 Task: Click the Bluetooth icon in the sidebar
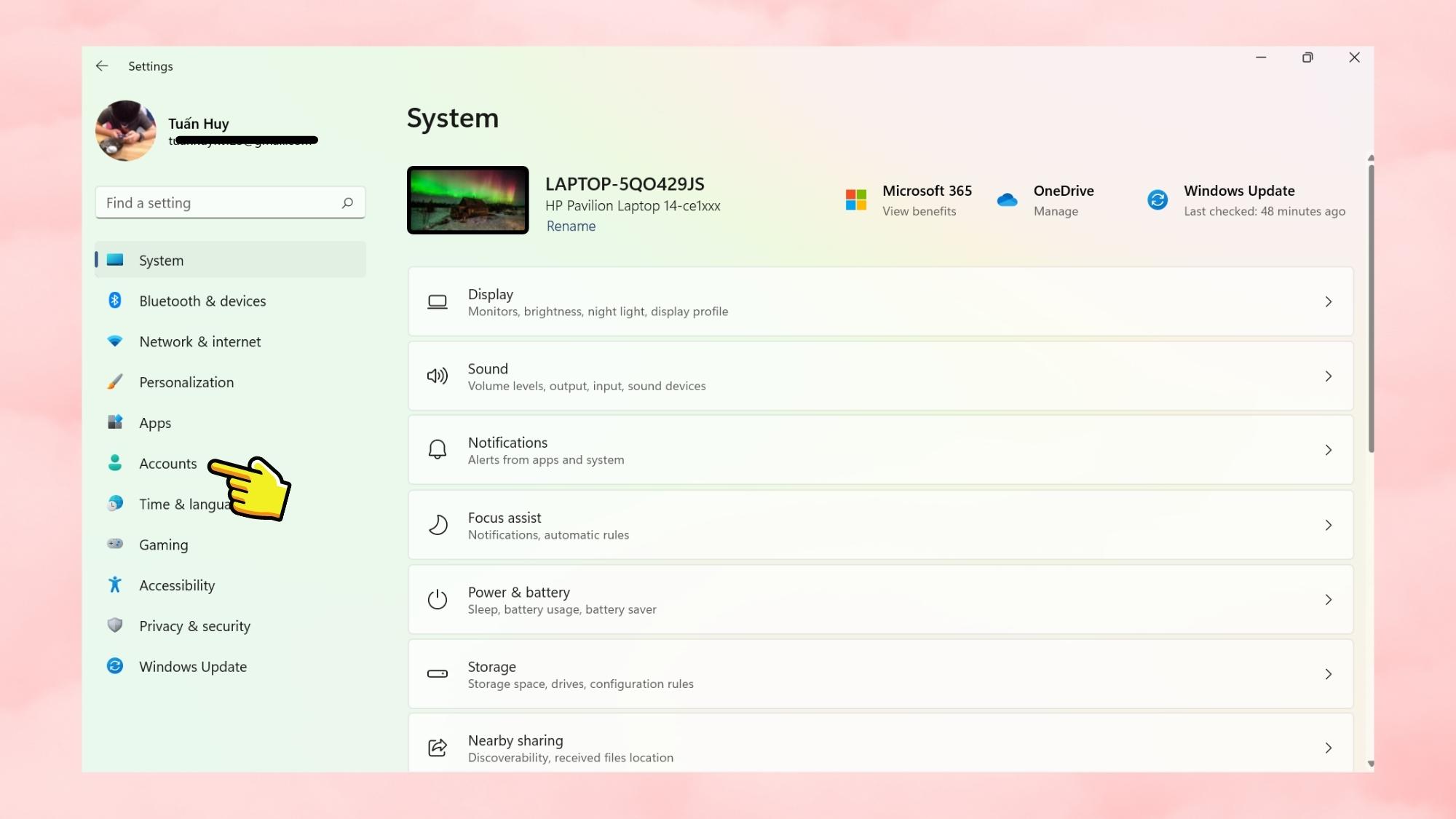pos(115,301)
